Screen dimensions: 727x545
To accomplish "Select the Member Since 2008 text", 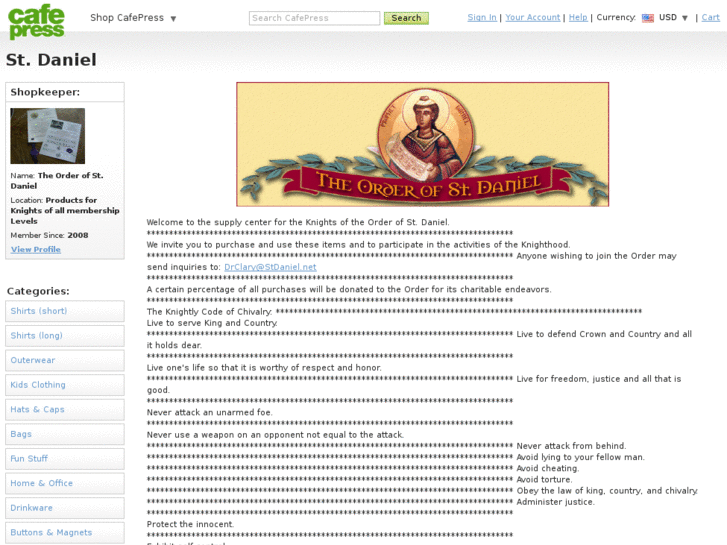I will coord(49,235).
